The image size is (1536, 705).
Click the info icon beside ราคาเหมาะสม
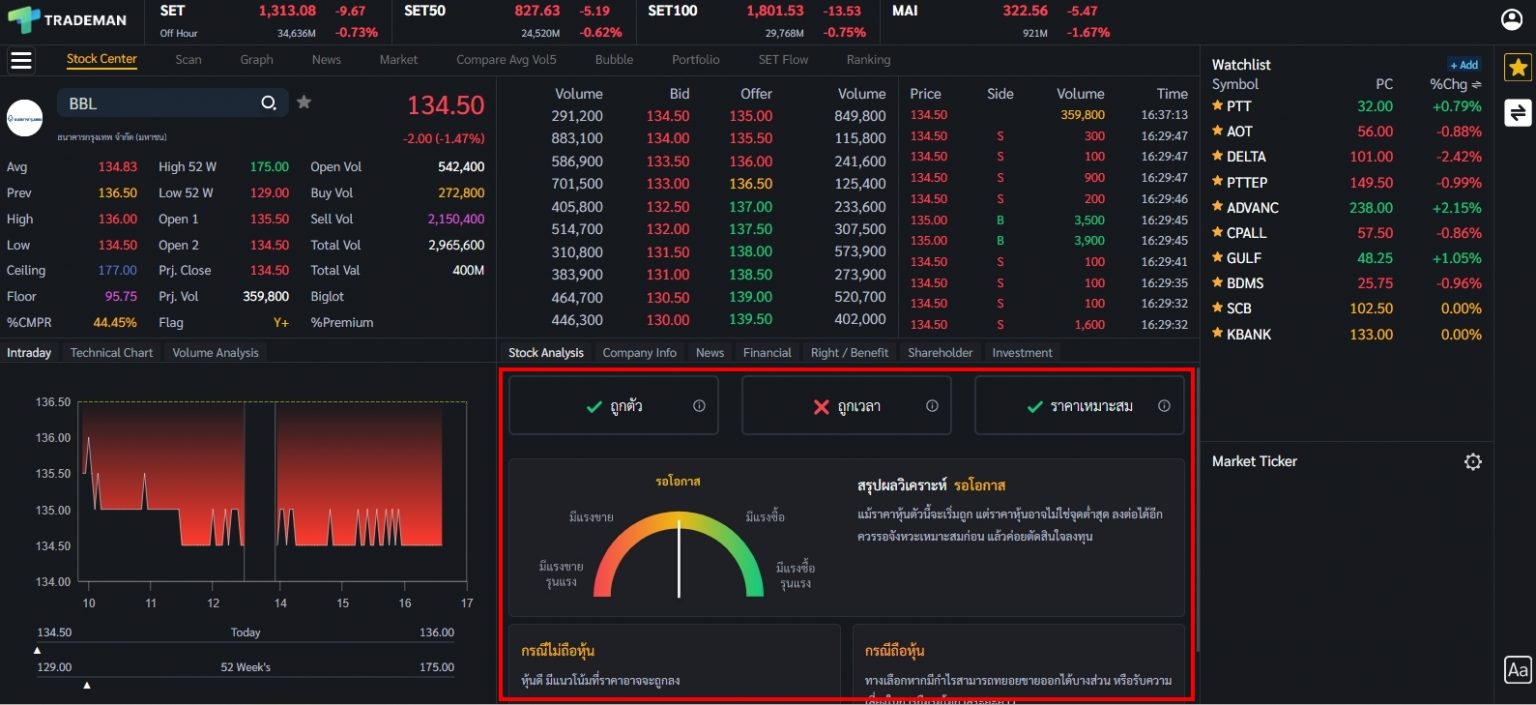click(1163, 404)
